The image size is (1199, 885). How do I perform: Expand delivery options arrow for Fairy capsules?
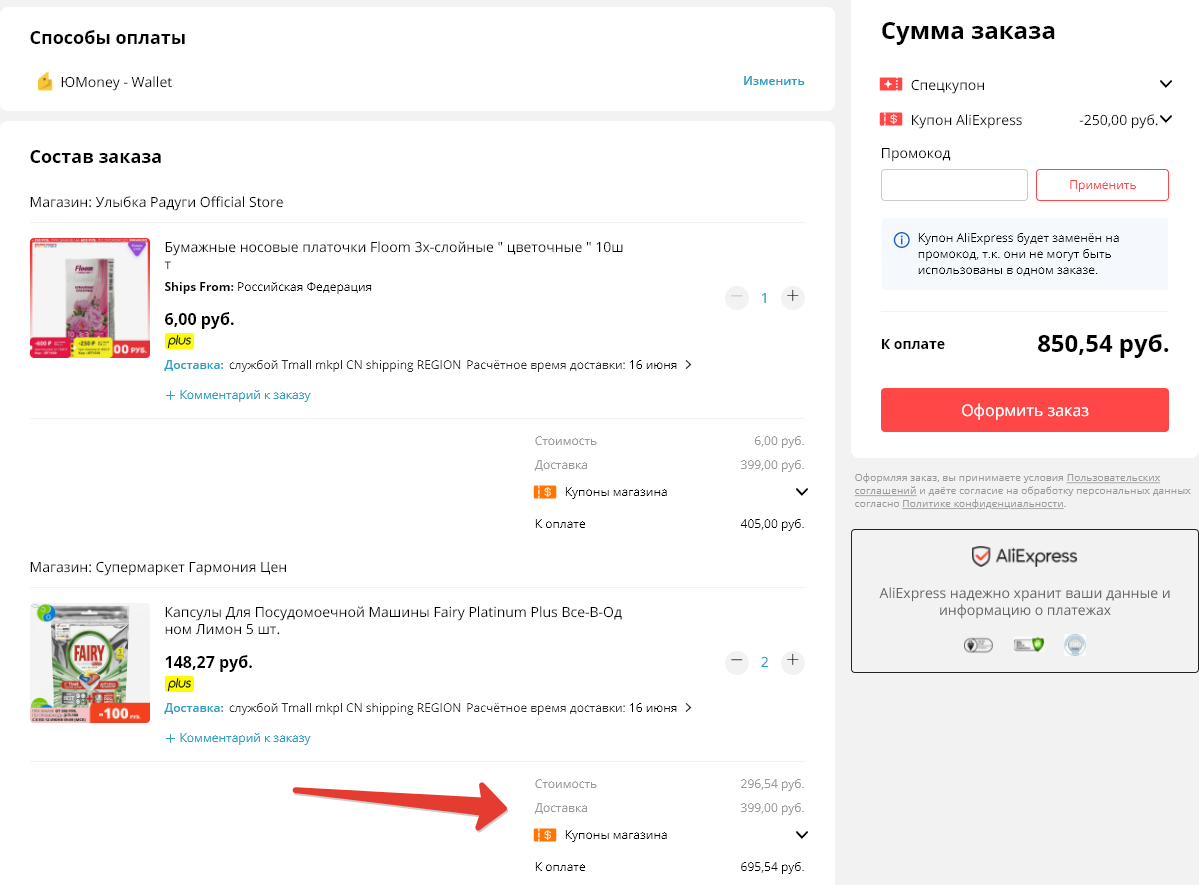tap(688, 708)
